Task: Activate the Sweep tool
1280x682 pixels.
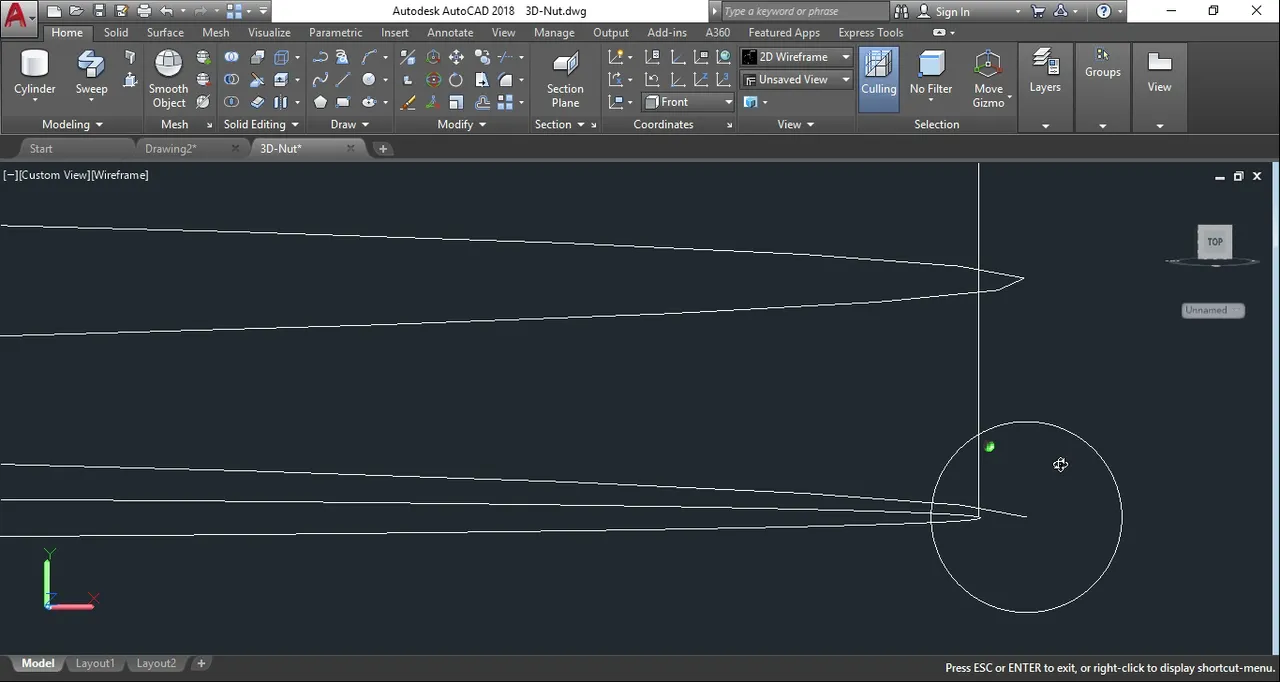Action: click(91, 74)
